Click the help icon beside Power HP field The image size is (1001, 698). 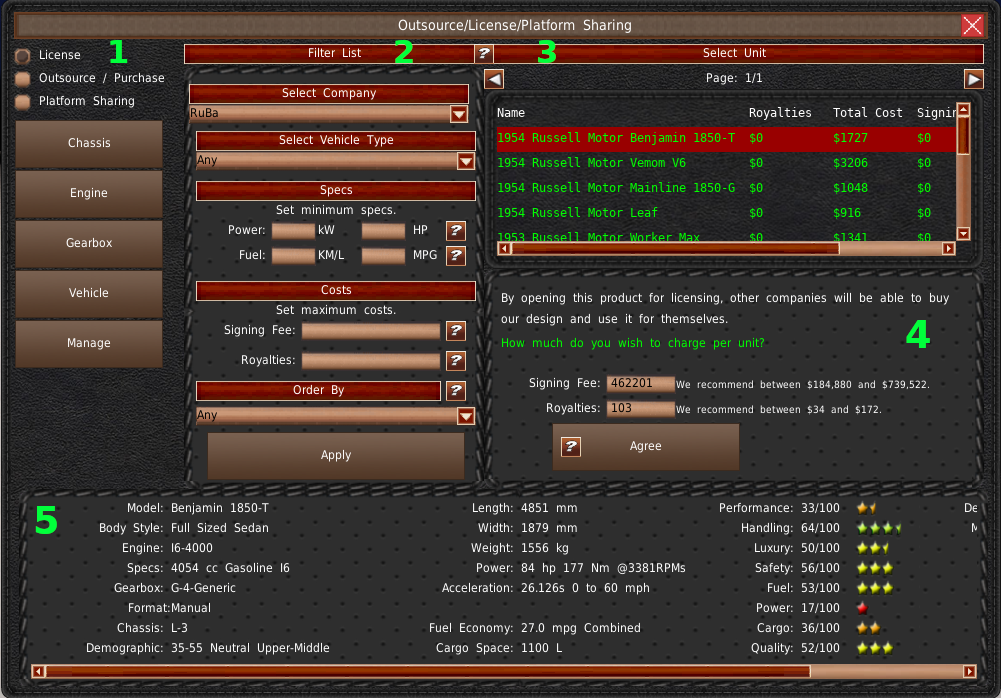pyautogui.click(x=456, y=231)
